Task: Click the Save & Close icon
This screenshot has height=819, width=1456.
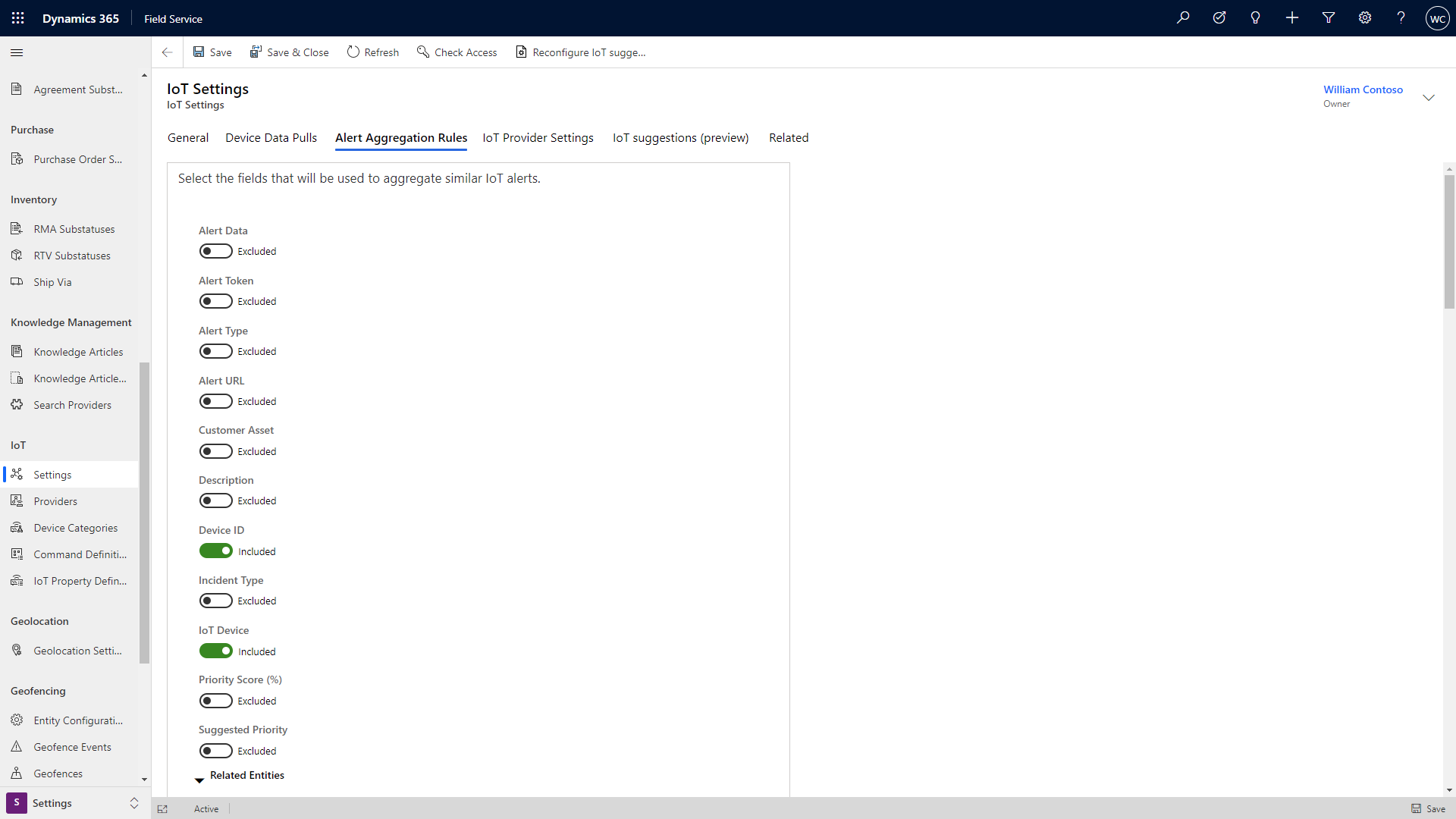Action: coord(256,51)
